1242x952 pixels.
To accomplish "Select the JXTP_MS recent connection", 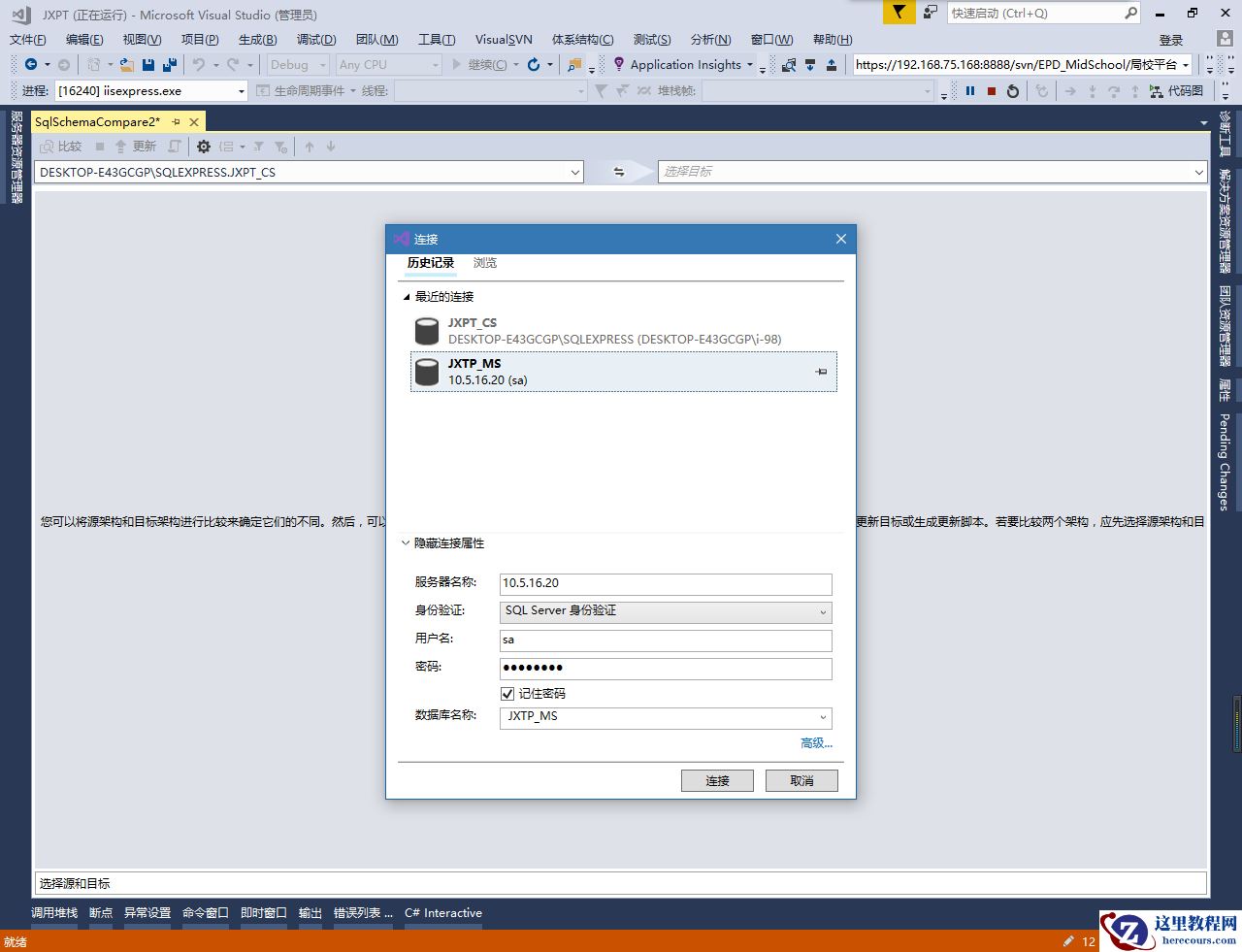I will coord(623,372).
